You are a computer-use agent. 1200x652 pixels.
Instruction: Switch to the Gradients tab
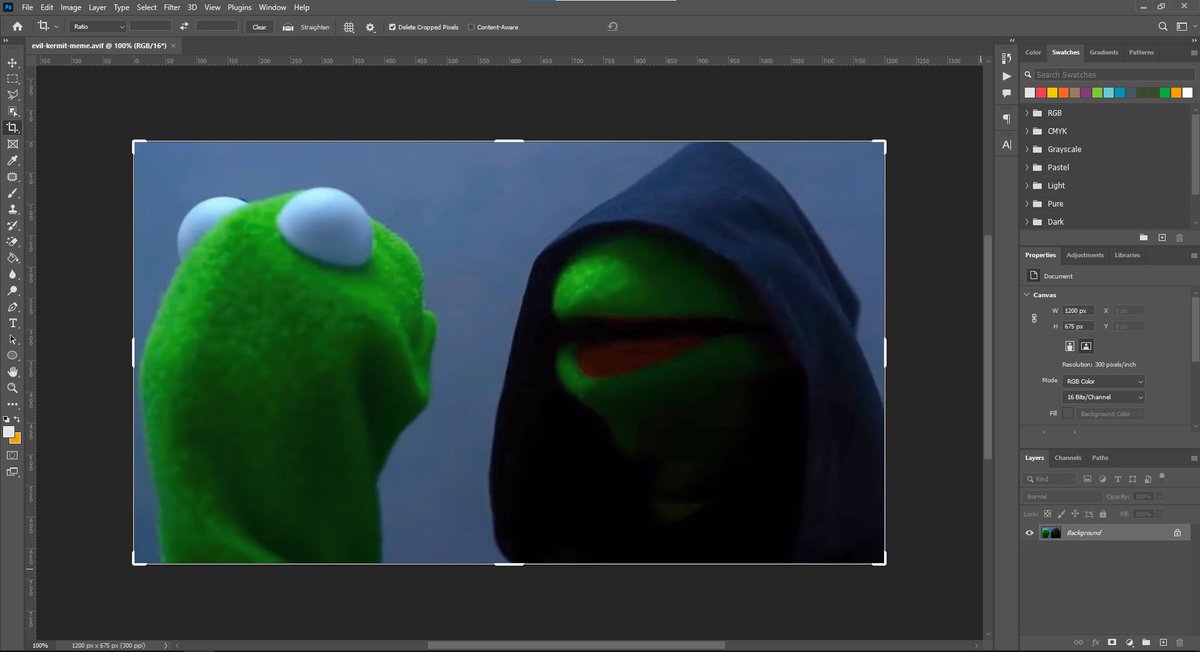[x=1104, y=52]
